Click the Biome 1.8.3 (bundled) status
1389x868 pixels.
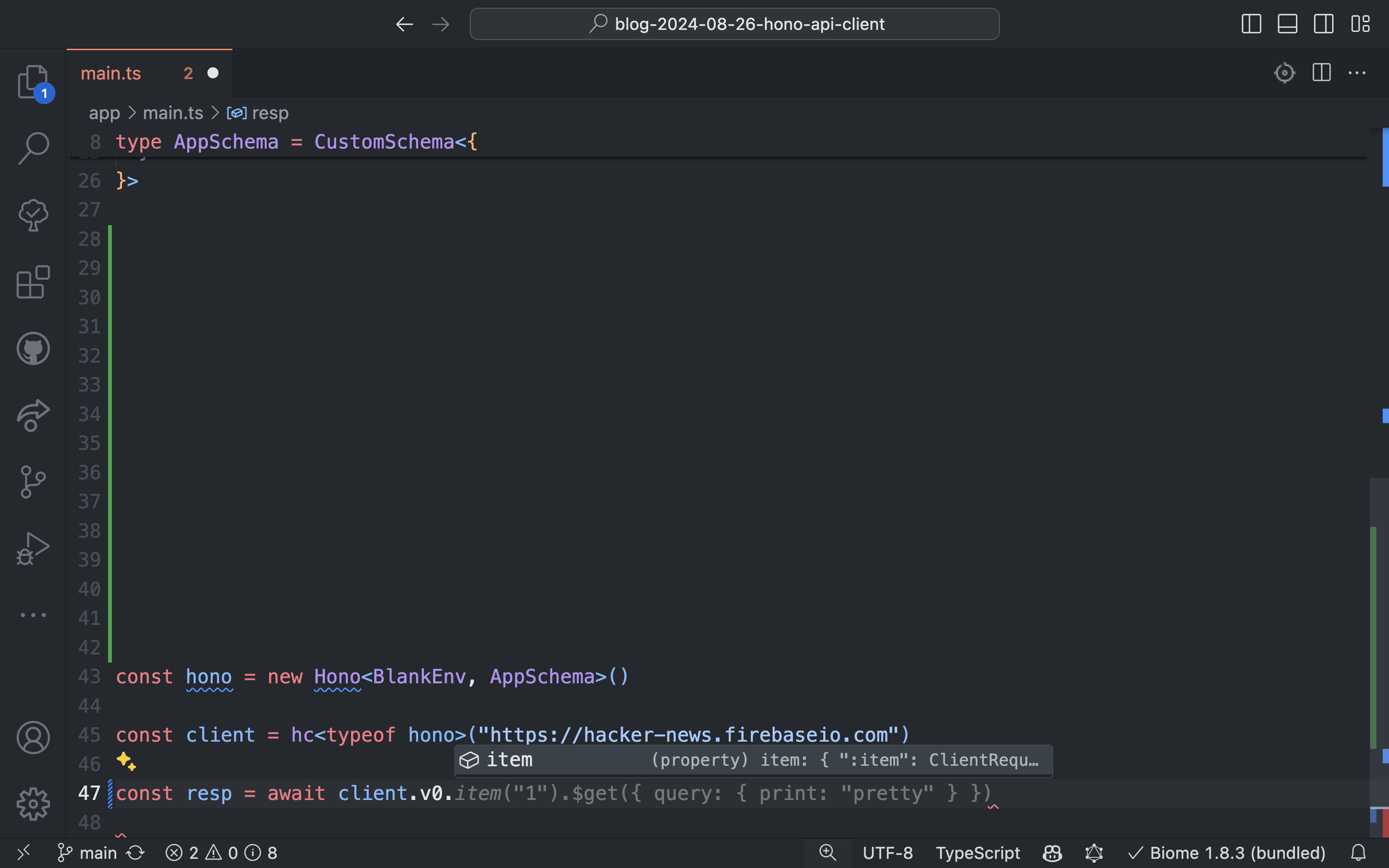pos(1226,853)
